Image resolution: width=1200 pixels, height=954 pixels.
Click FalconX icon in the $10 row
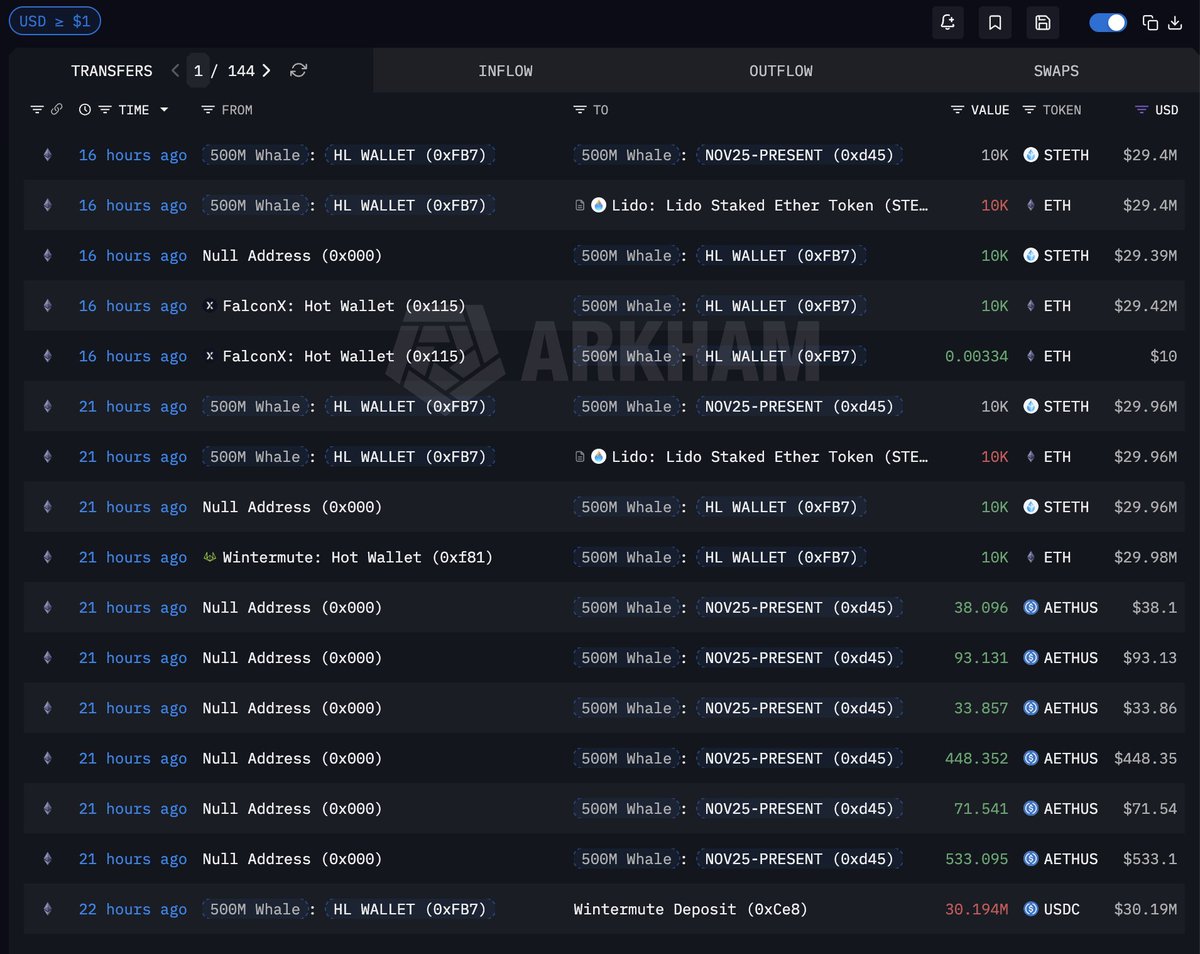(209, 356)
